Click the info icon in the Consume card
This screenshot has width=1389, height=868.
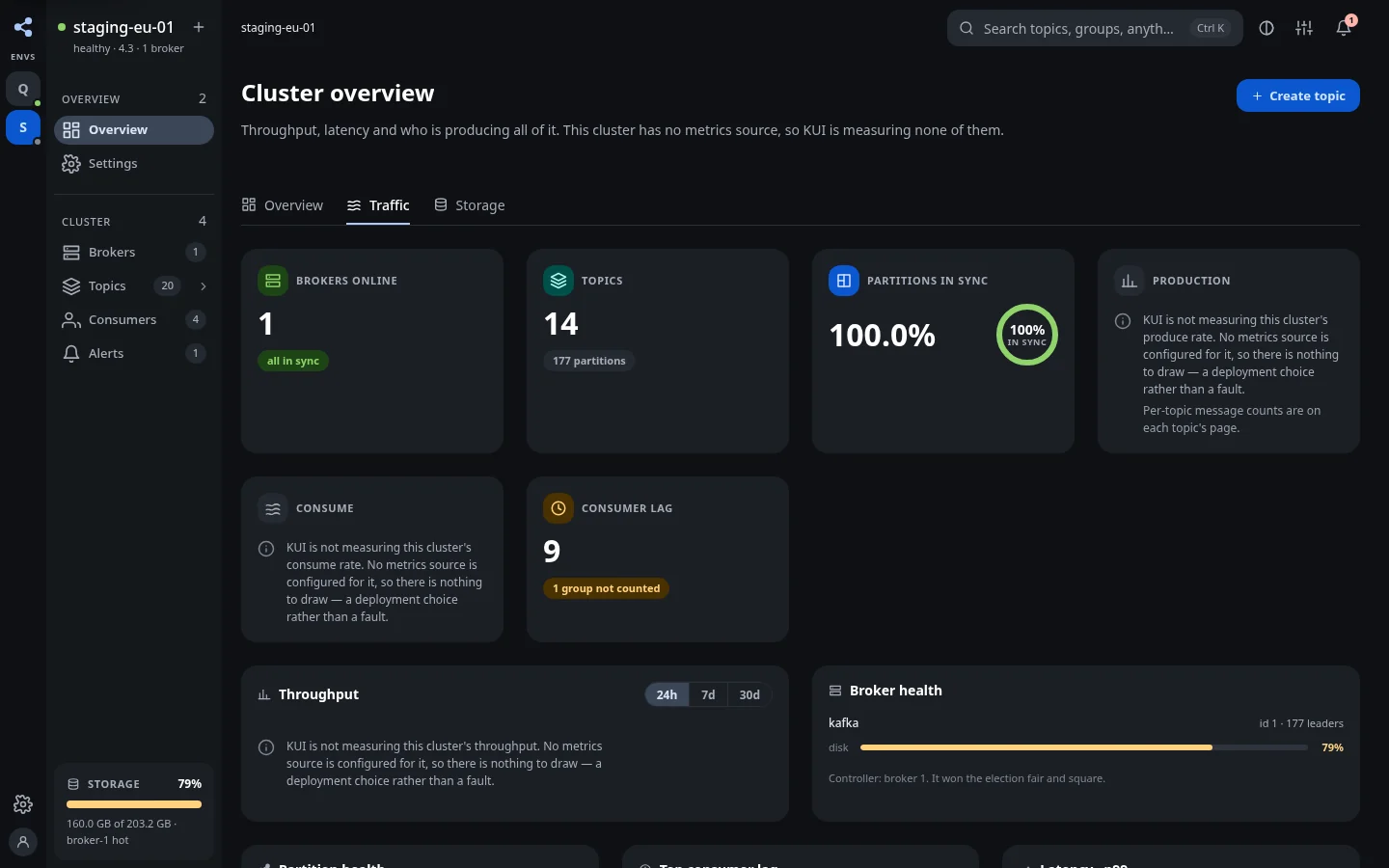[x=266, y=549]
